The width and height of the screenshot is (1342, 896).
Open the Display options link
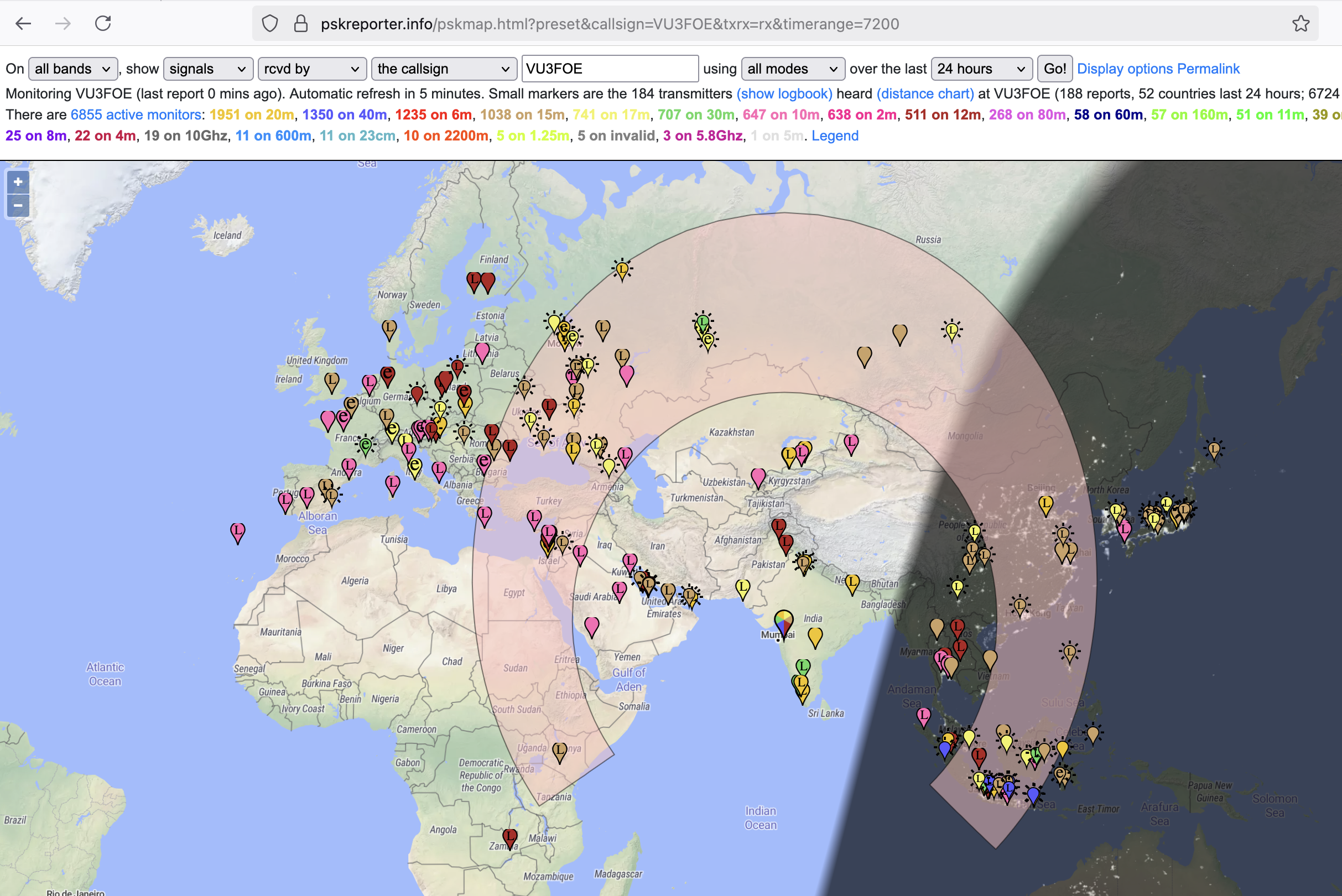pyautogui.click(x=1125, y=69)
